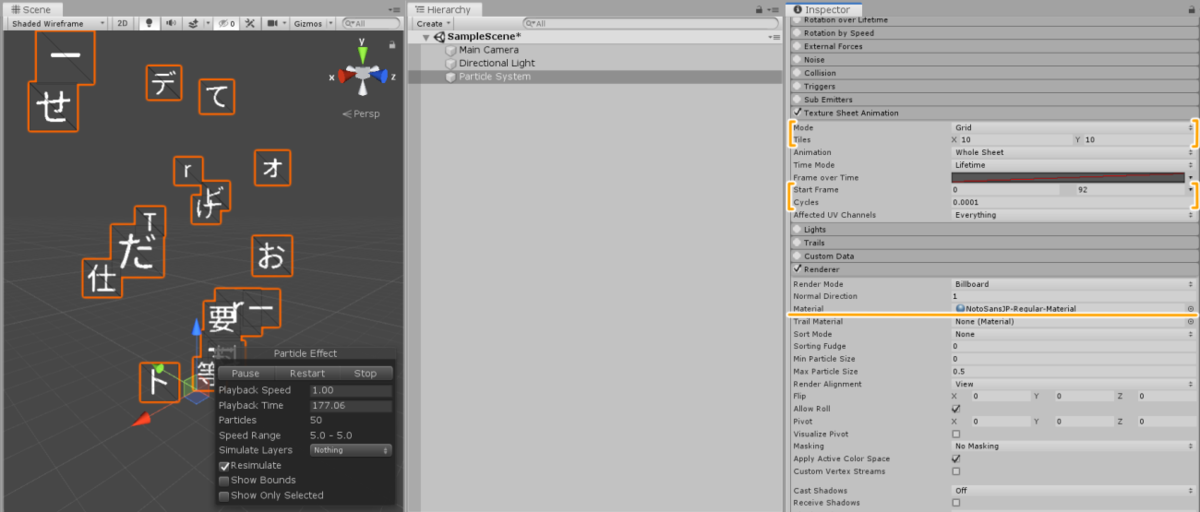Screen dimensions: 1200x512
Task: Collapse SampleScene tree arrow
Action: coord(427,37)
